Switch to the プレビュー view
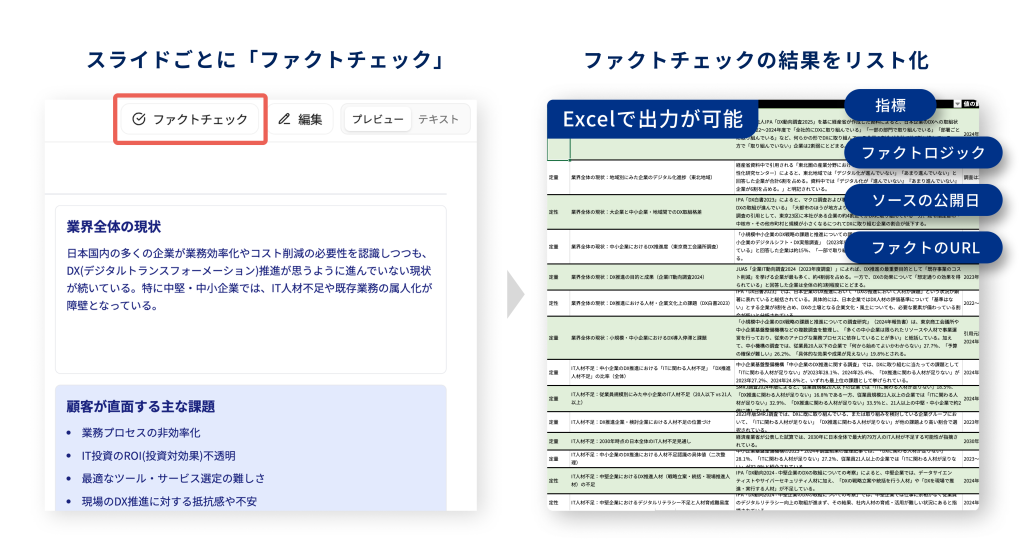Viewport: 1024px width, 546px height. click(377, 119)
